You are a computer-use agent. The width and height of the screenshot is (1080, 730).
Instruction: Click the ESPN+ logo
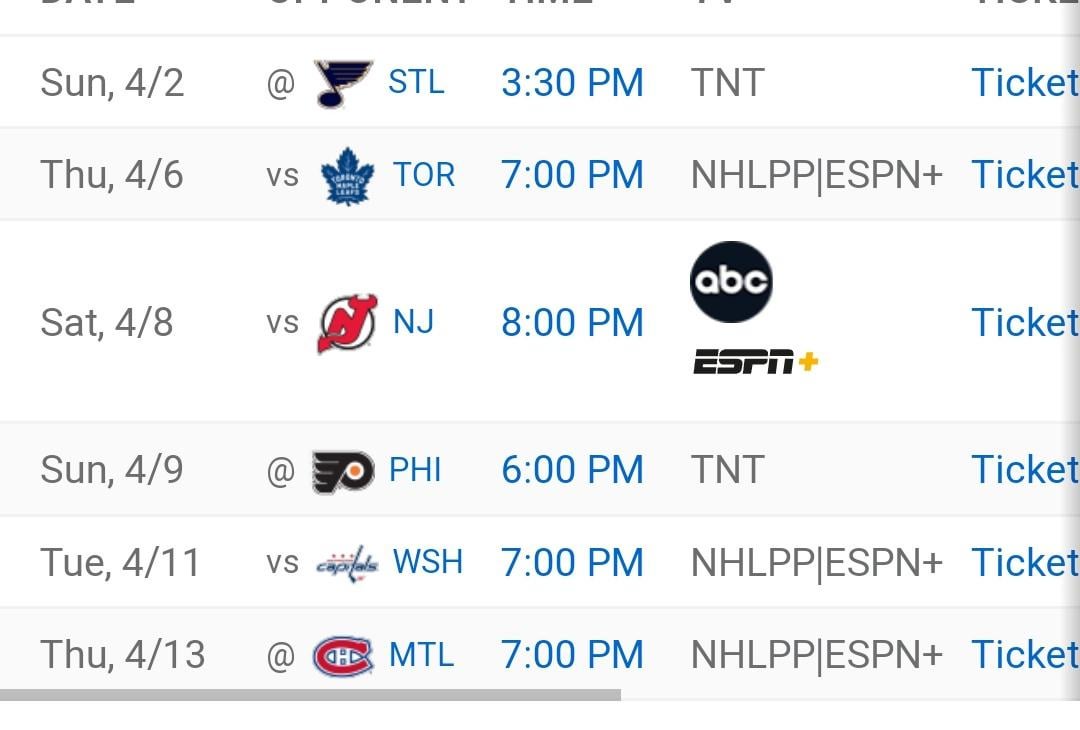coord(755,362)
